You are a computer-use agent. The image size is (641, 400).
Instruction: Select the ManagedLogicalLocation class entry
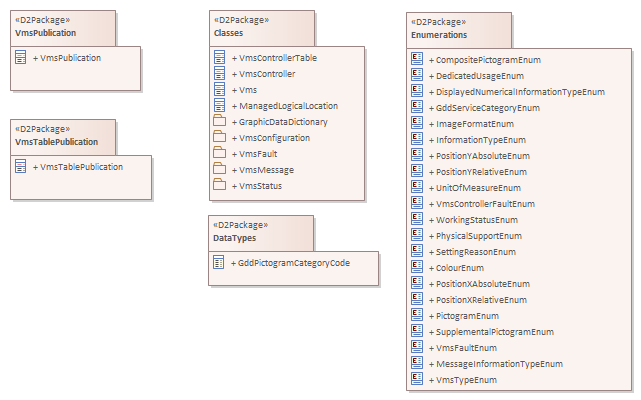pos(287,106)
